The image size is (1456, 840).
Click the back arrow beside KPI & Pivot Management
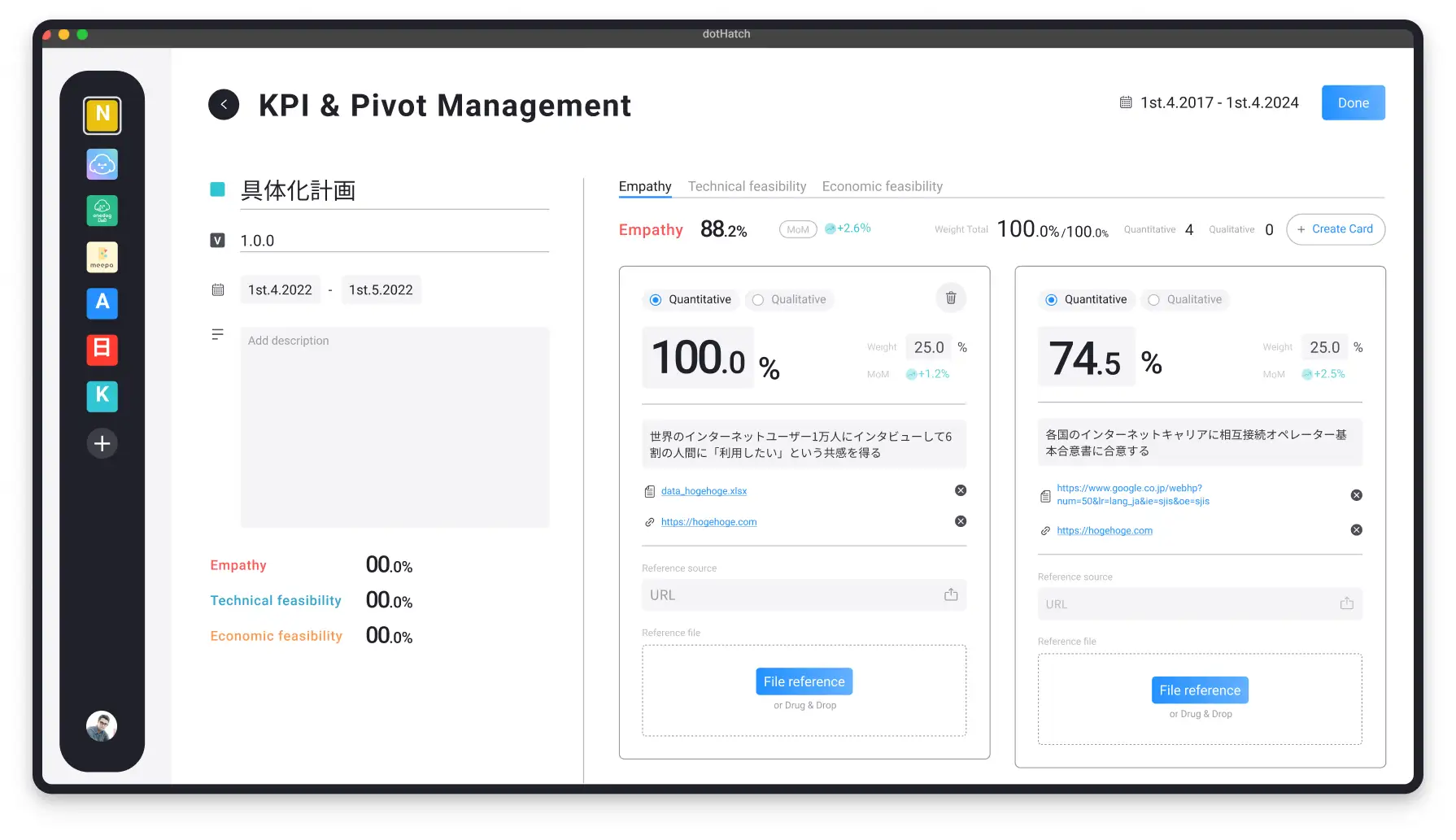tap(224, 105)
